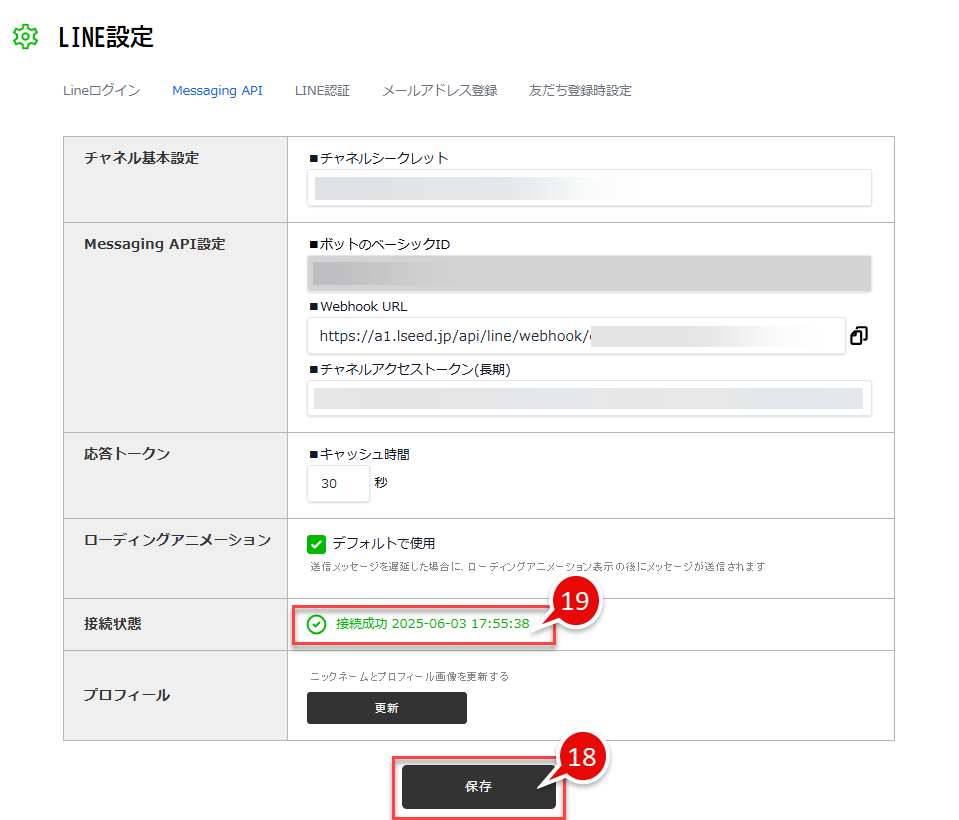This screenshot has width=959, height=820.
Task: Switch to the Lineログイン tab
Action: pos(101,90)
